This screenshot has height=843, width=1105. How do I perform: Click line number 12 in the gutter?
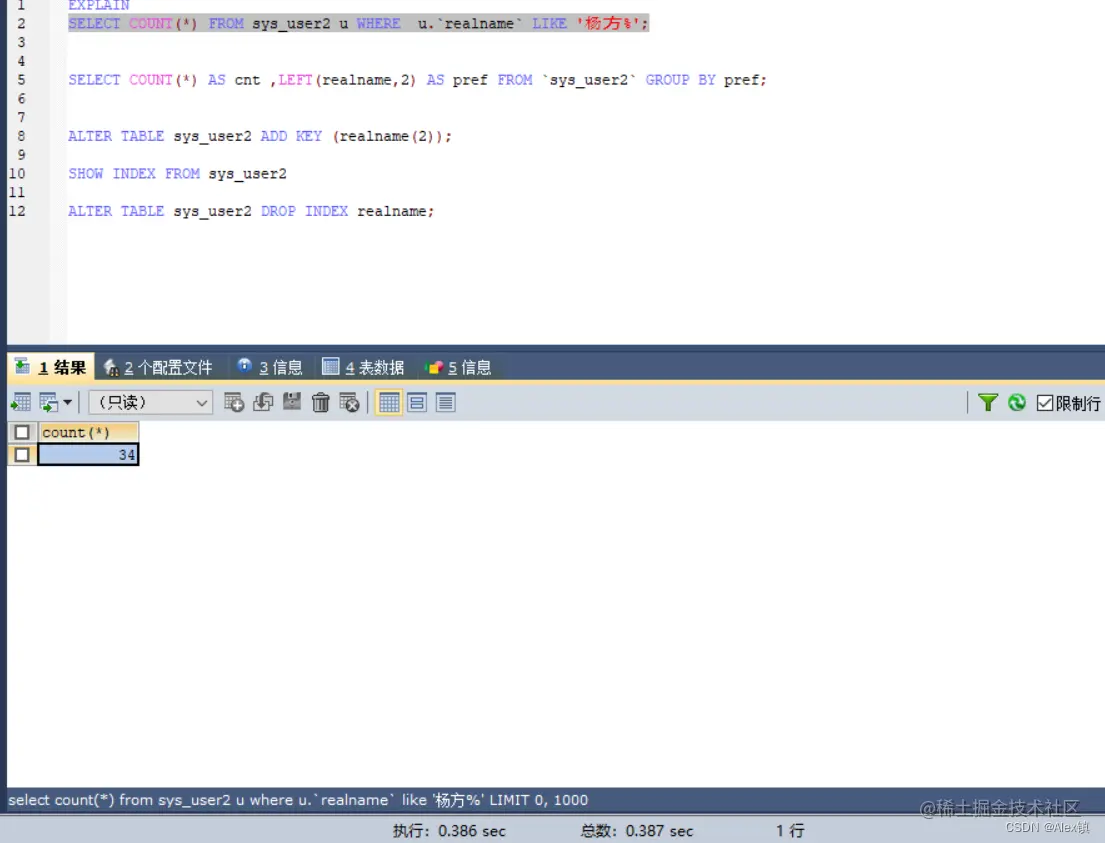point(17,211)
